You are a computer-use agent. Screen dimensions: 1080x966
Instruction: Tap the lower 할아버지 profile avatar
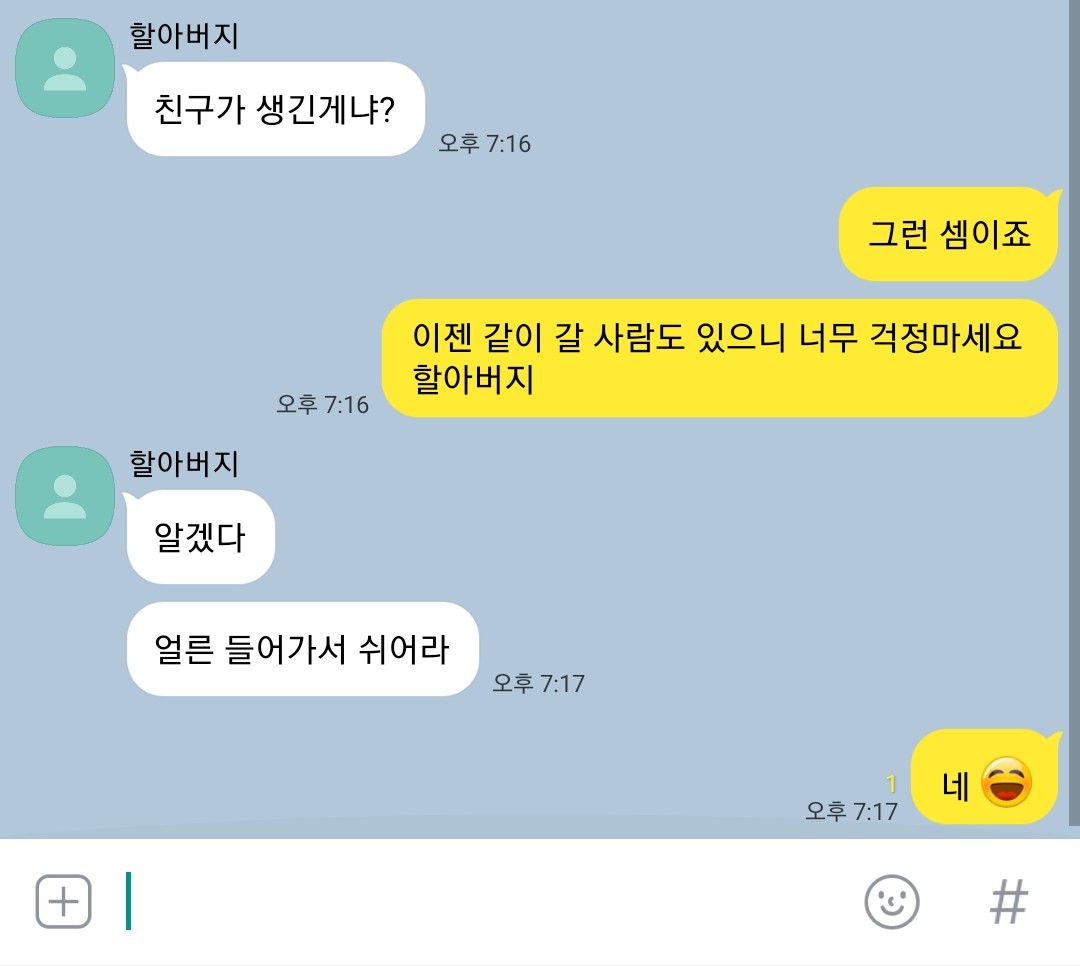click(65, 496)
